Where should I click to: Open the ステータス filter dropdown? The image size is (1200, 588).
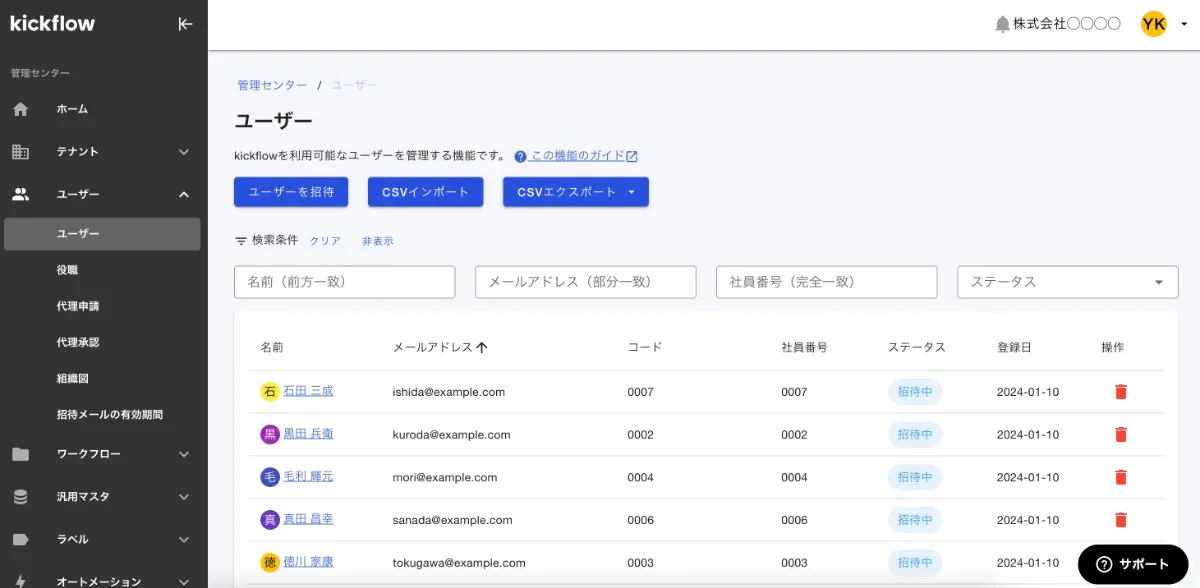point(1068,282)
